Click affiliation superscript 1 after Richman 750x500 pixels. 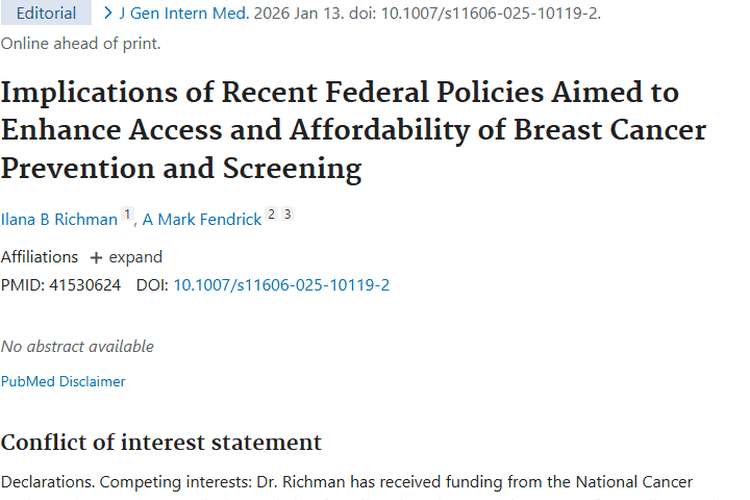127,214
